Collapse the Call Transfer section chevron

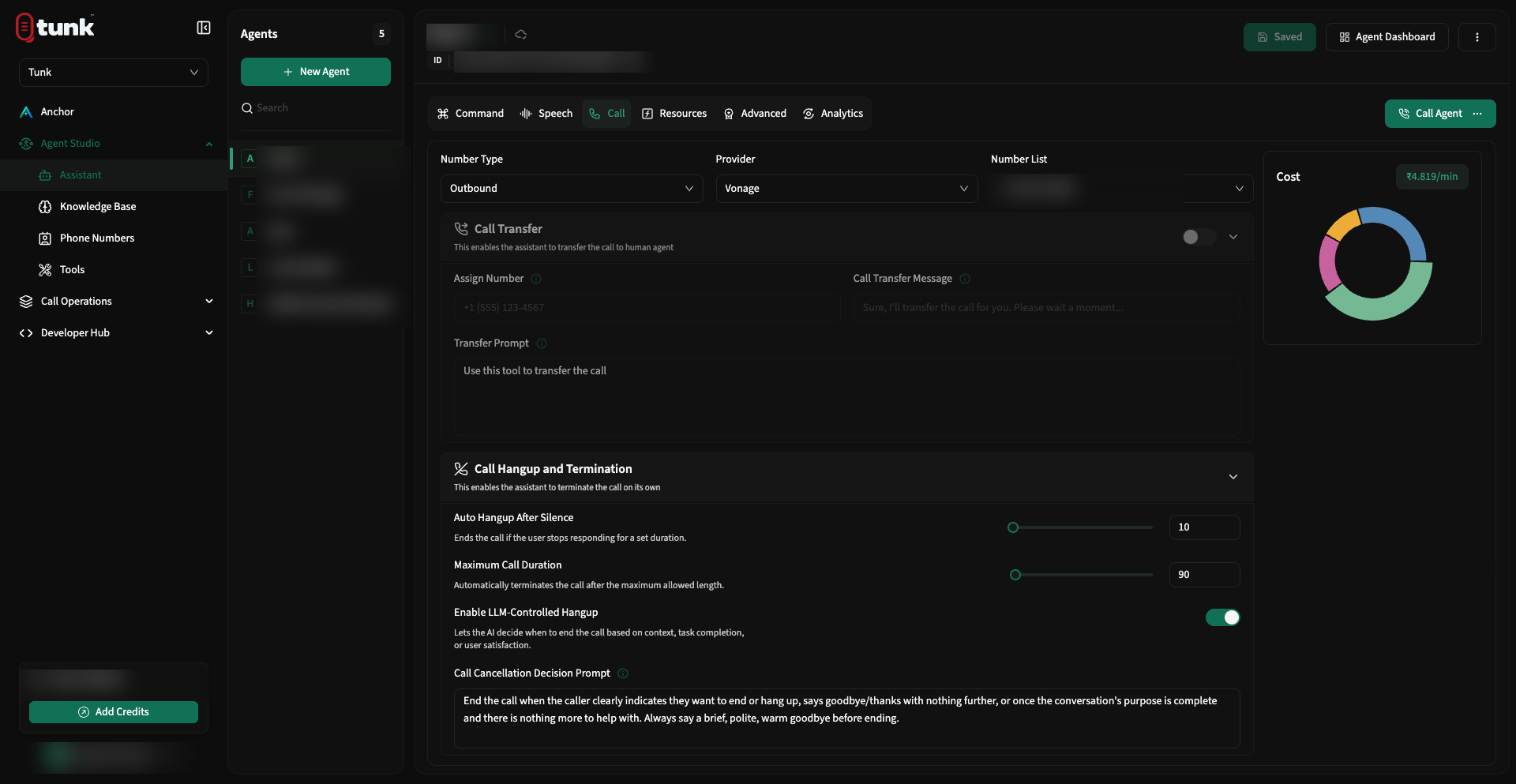coord(1233,237)
